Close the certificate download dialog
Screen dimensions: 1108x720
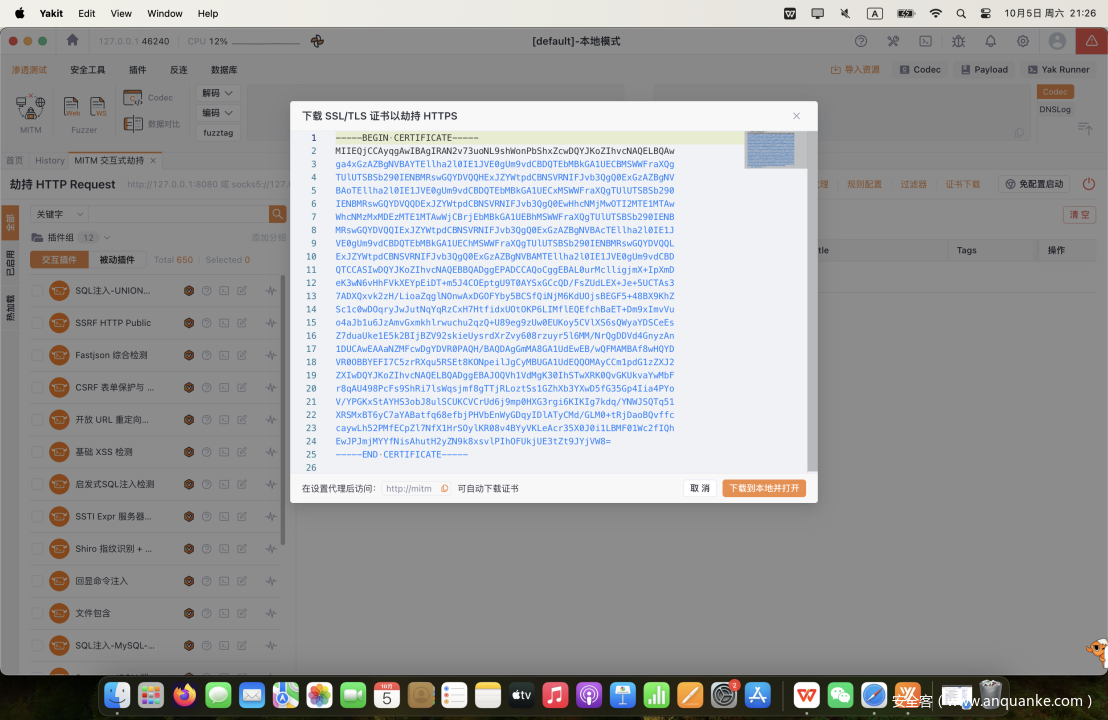click(796, 116)
